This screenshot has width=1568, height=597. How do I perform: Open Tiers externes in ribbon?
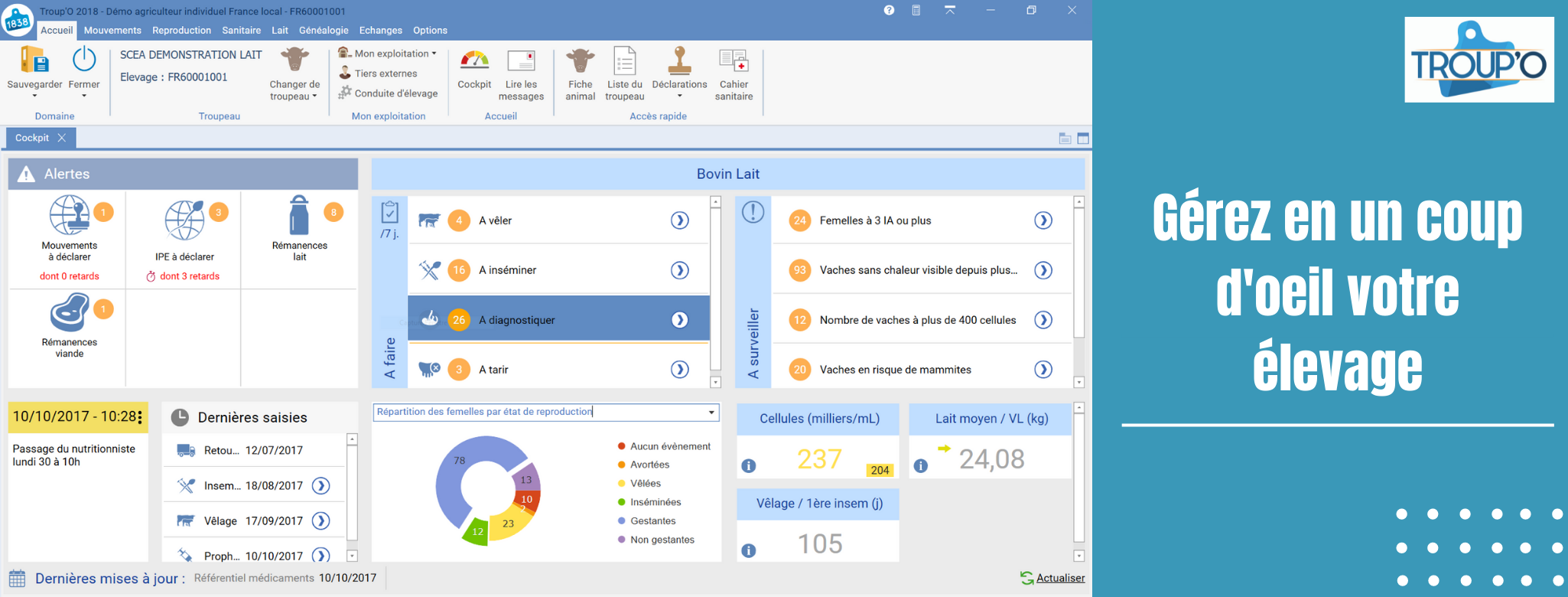pyautogui.click(x=378, y=73)
